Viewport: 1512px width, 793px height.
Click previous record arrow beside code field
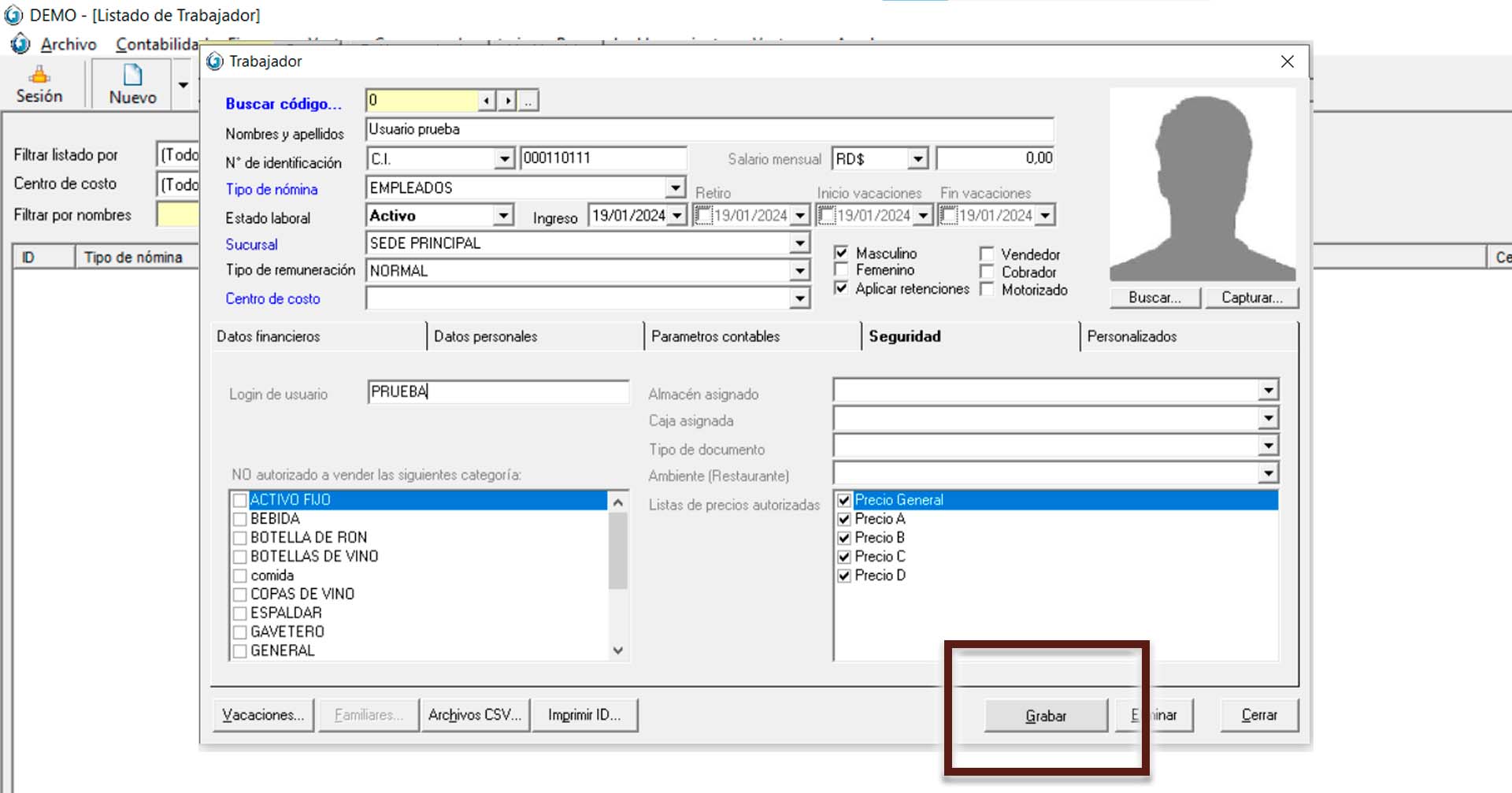click(487, 101)
